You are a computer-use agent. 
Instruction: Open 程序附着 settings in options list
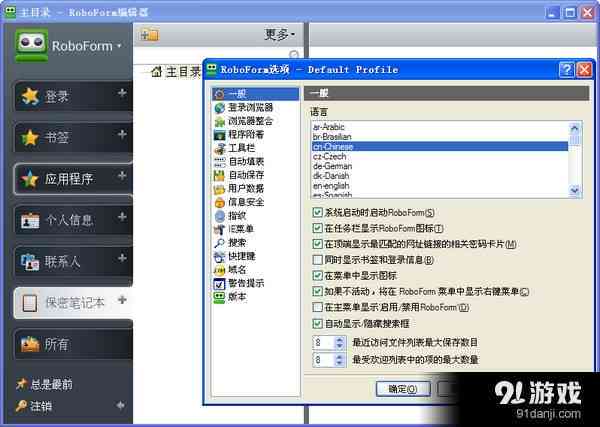point(239,134)
